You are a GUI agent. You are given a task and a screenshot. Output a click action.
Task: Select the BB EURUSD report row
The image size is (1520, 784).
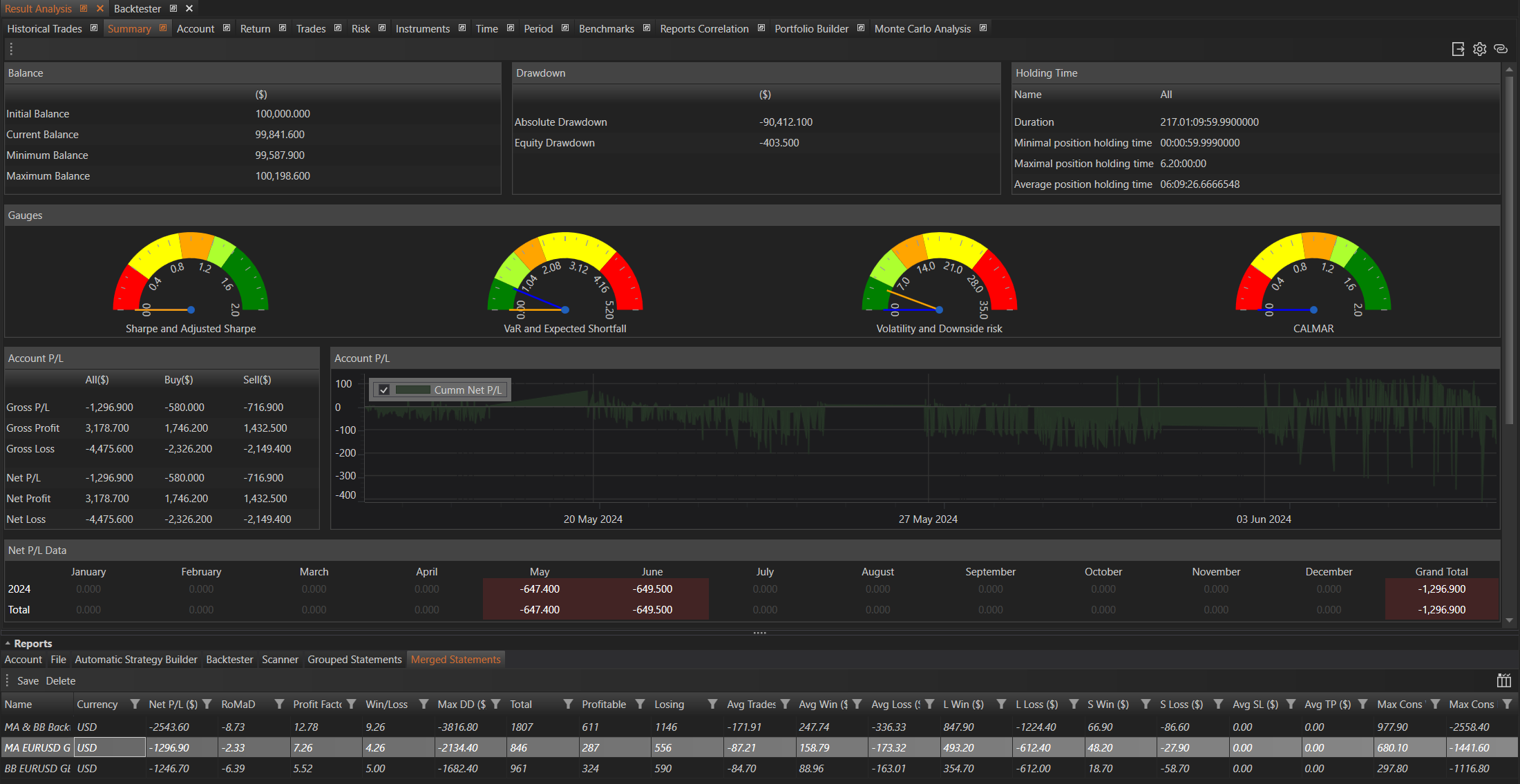pyautogui.click(x=38, y=768)
